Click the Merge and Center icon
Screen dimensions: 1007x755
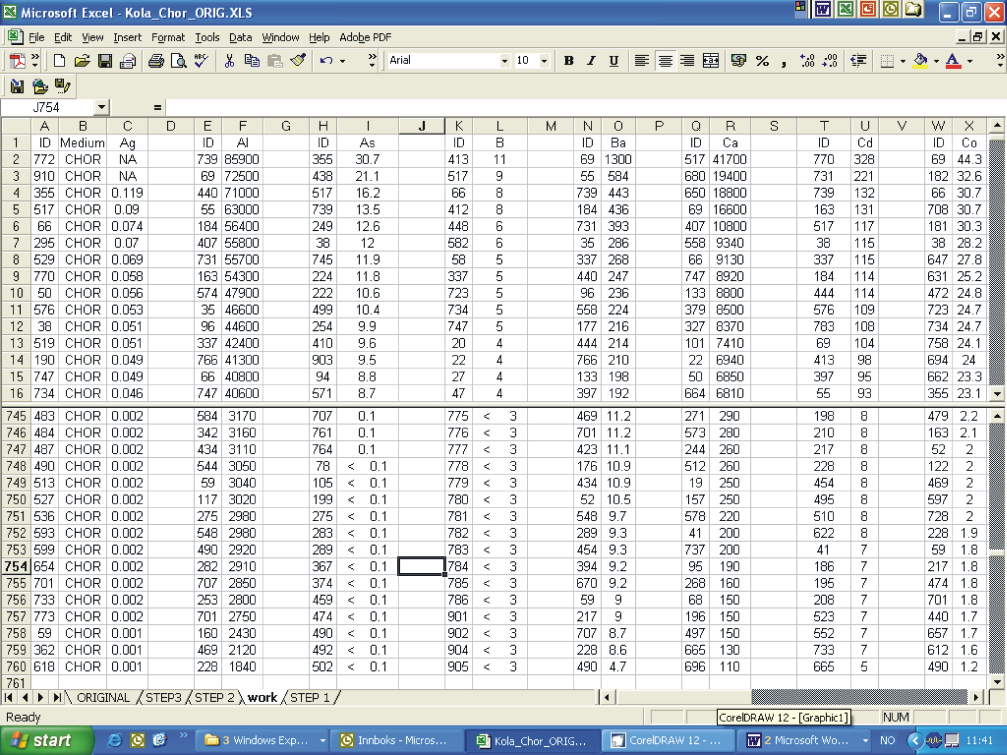coord(711,61)
